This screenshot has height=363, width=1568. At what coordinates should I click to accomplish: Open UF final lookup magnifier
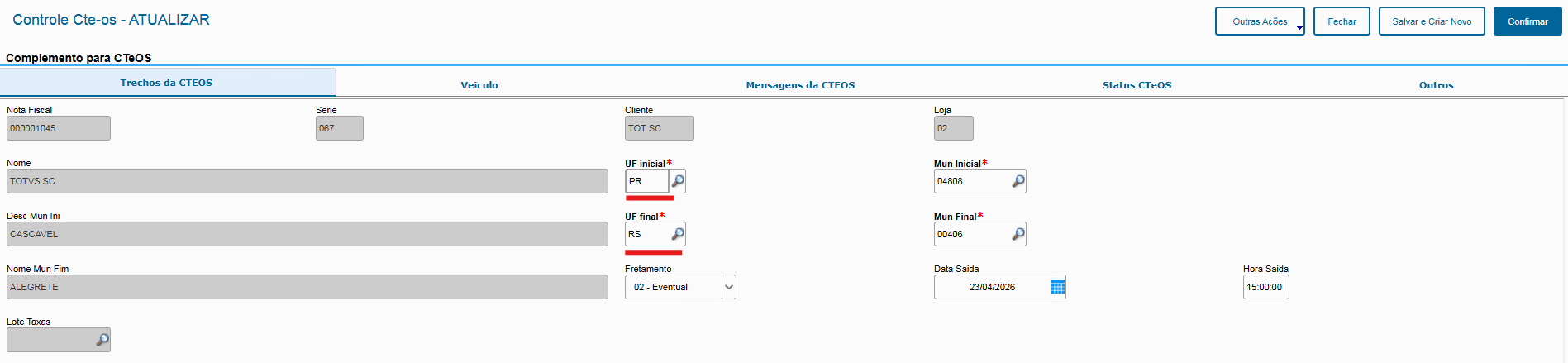point(677,234)
